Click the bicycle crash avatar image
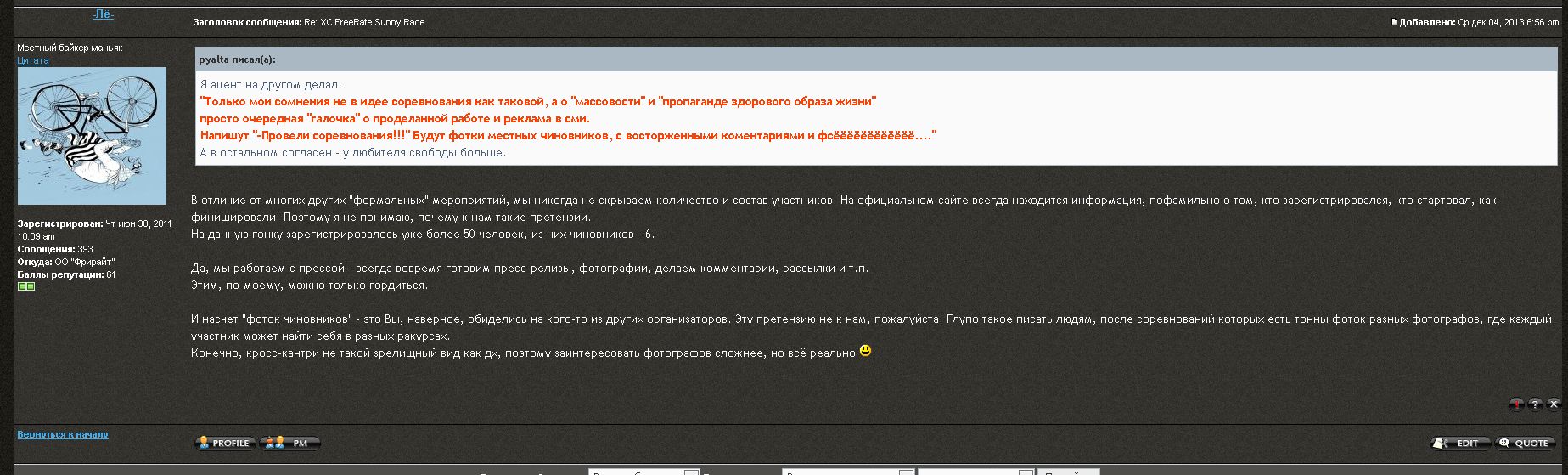Screen dimensions: 1568x475 92,136
